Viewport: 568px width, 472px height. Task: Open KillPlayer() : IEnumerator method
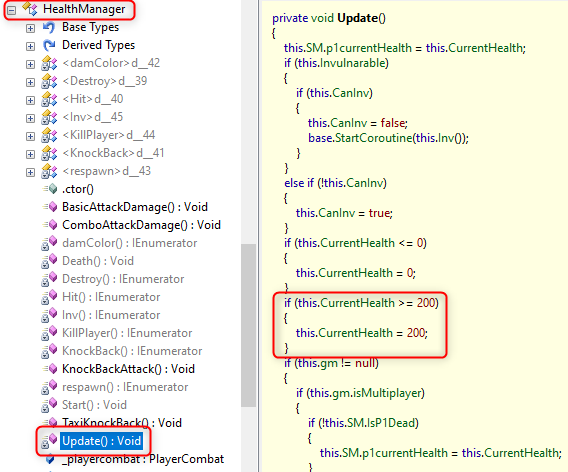point(127,333)
